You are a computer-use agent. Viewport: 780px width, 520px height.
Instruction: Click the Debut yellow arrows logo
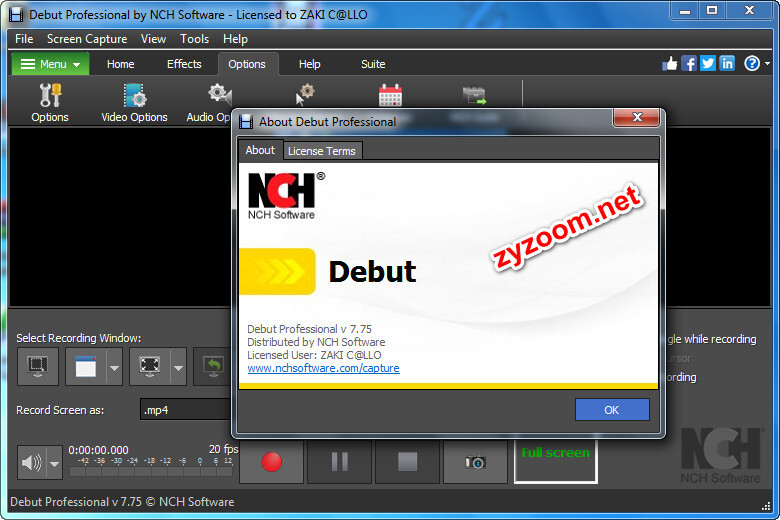tap(277, 271)
